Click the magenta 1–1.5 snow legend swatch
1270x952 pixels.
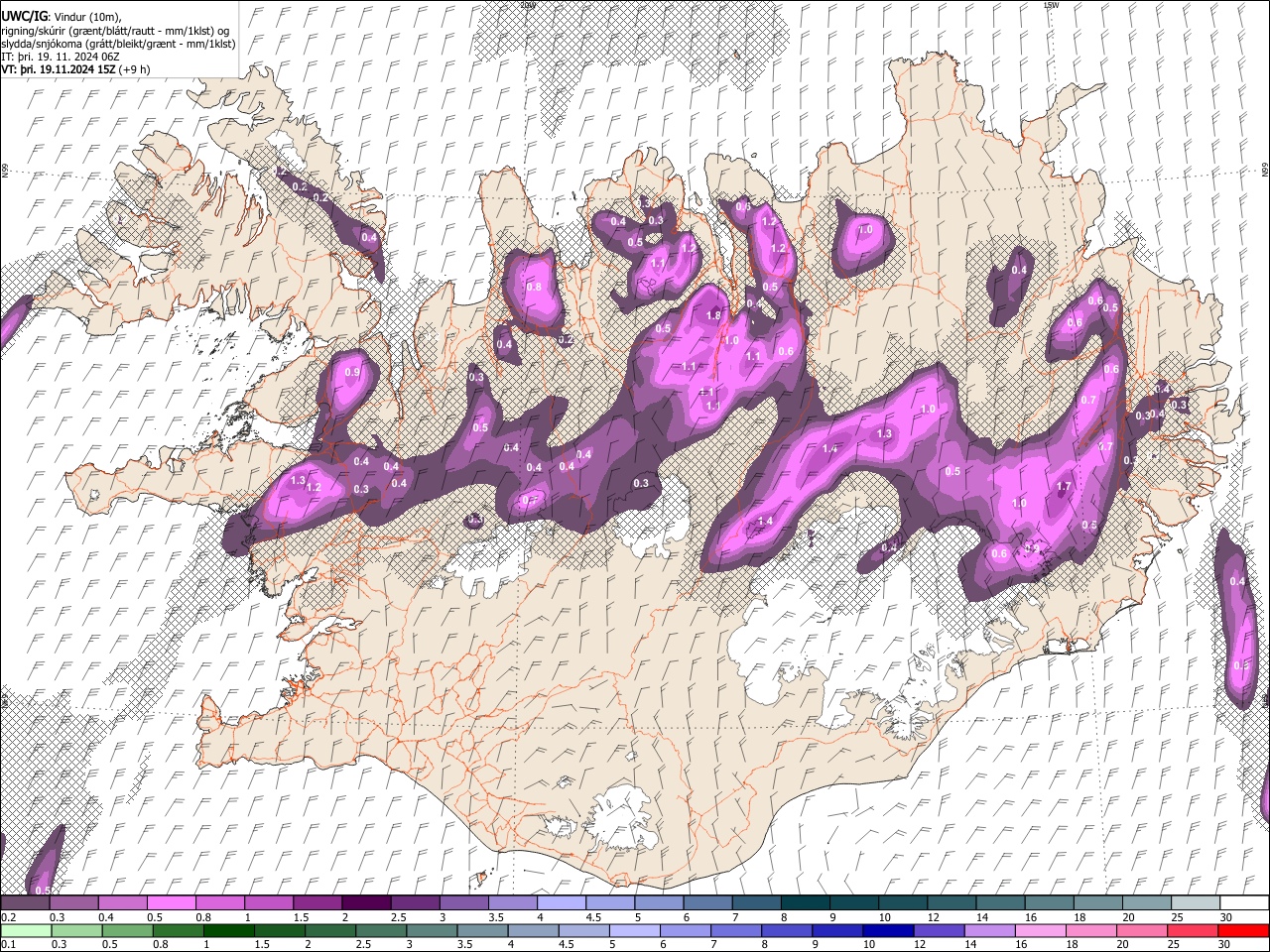pos(269,902)
